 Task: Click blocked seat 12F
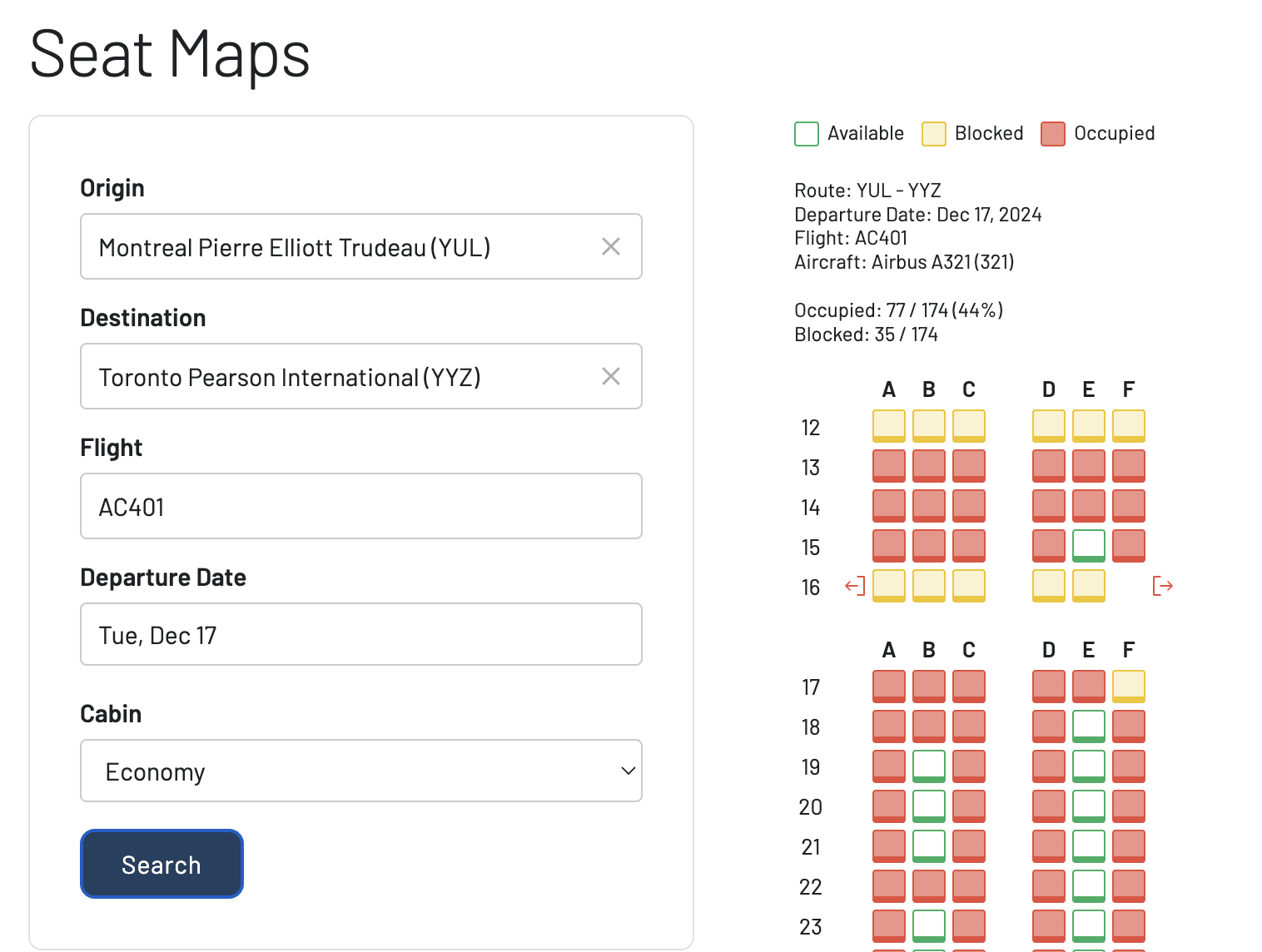click(x=1129, y=426)
